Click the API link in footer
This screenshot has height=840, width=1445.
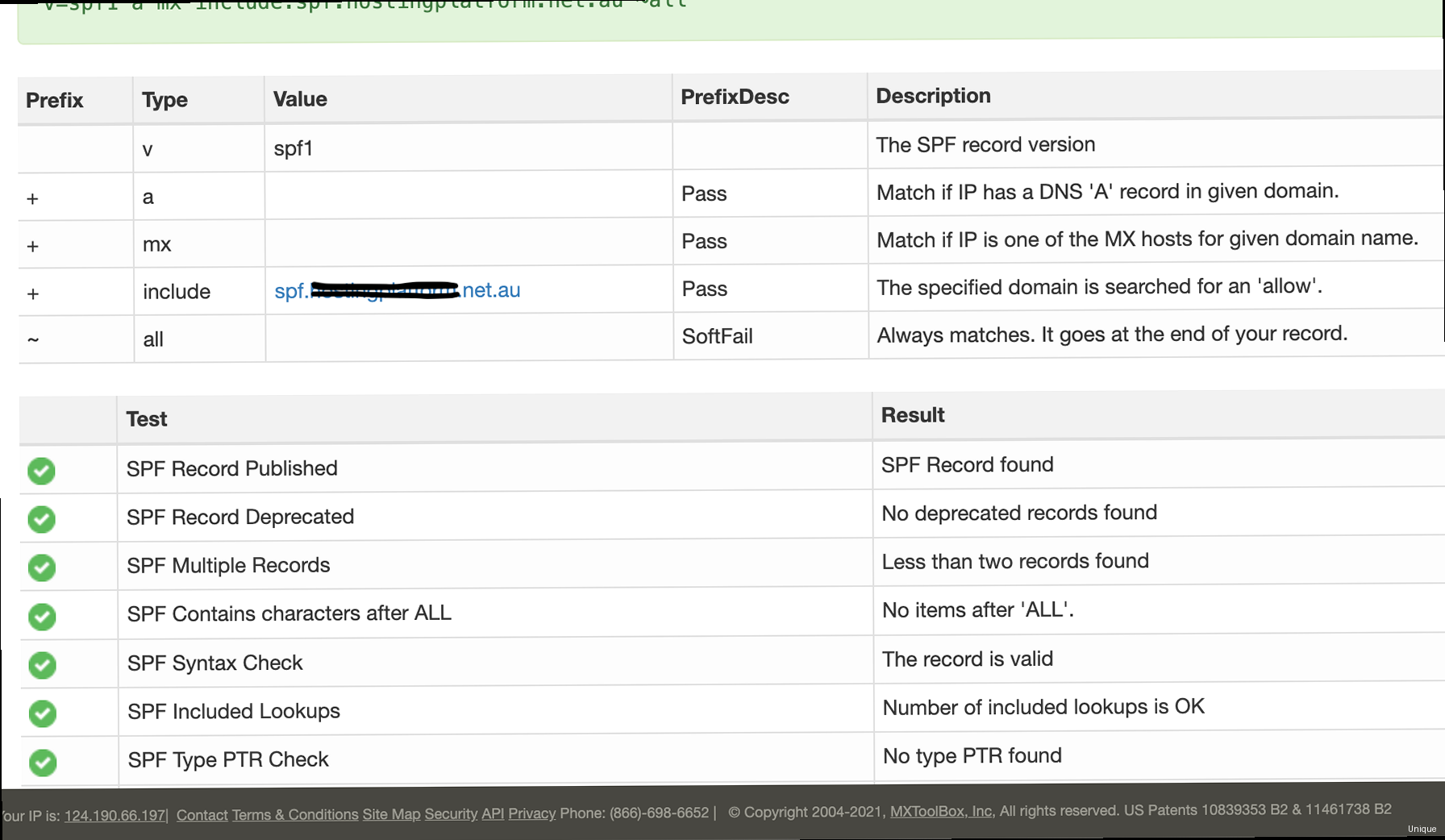tap(493, 813)
